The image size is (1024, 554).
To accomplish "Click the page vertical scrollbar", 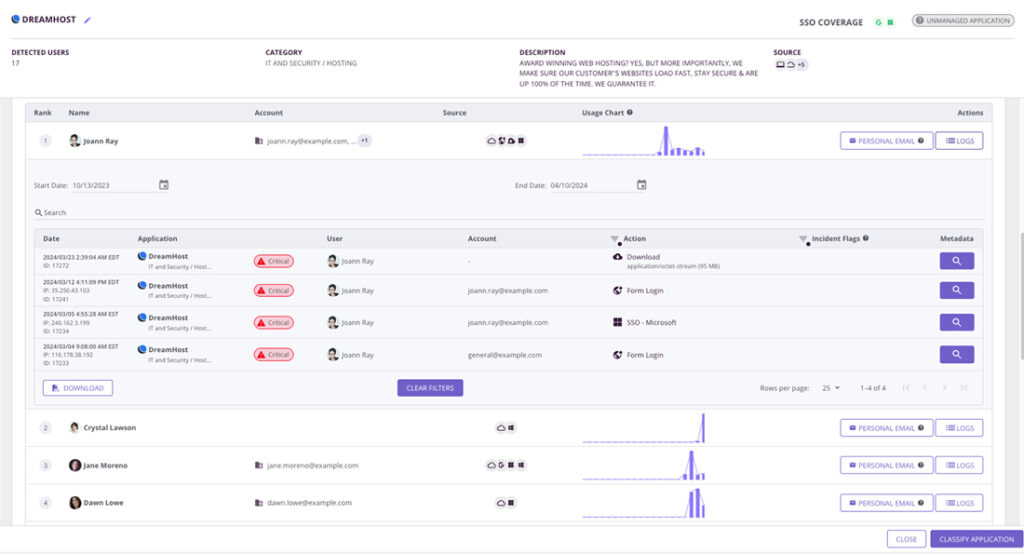I will coord(1021,296).
